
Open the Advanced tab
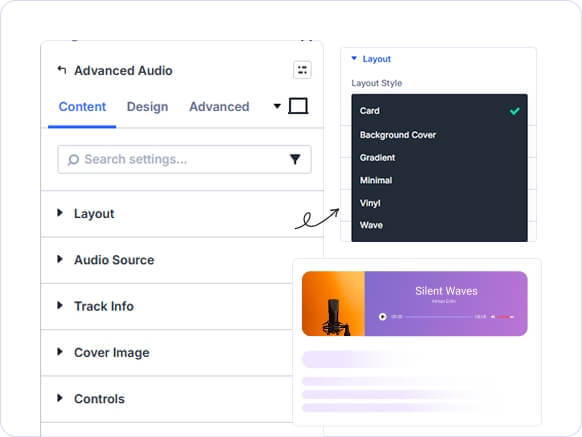point(219,107)
